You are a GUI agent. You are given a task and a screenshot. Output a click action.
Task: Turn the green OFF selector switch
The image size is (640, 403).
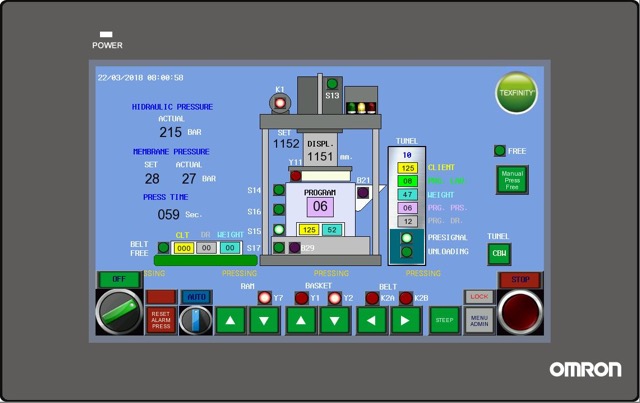119,312
